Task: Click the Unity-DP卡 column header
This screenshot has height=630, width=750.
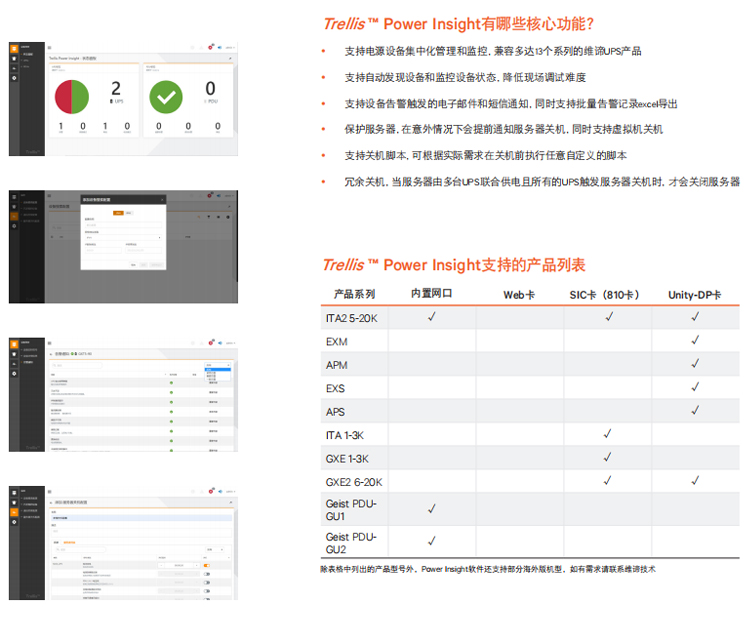Action: 695,294
